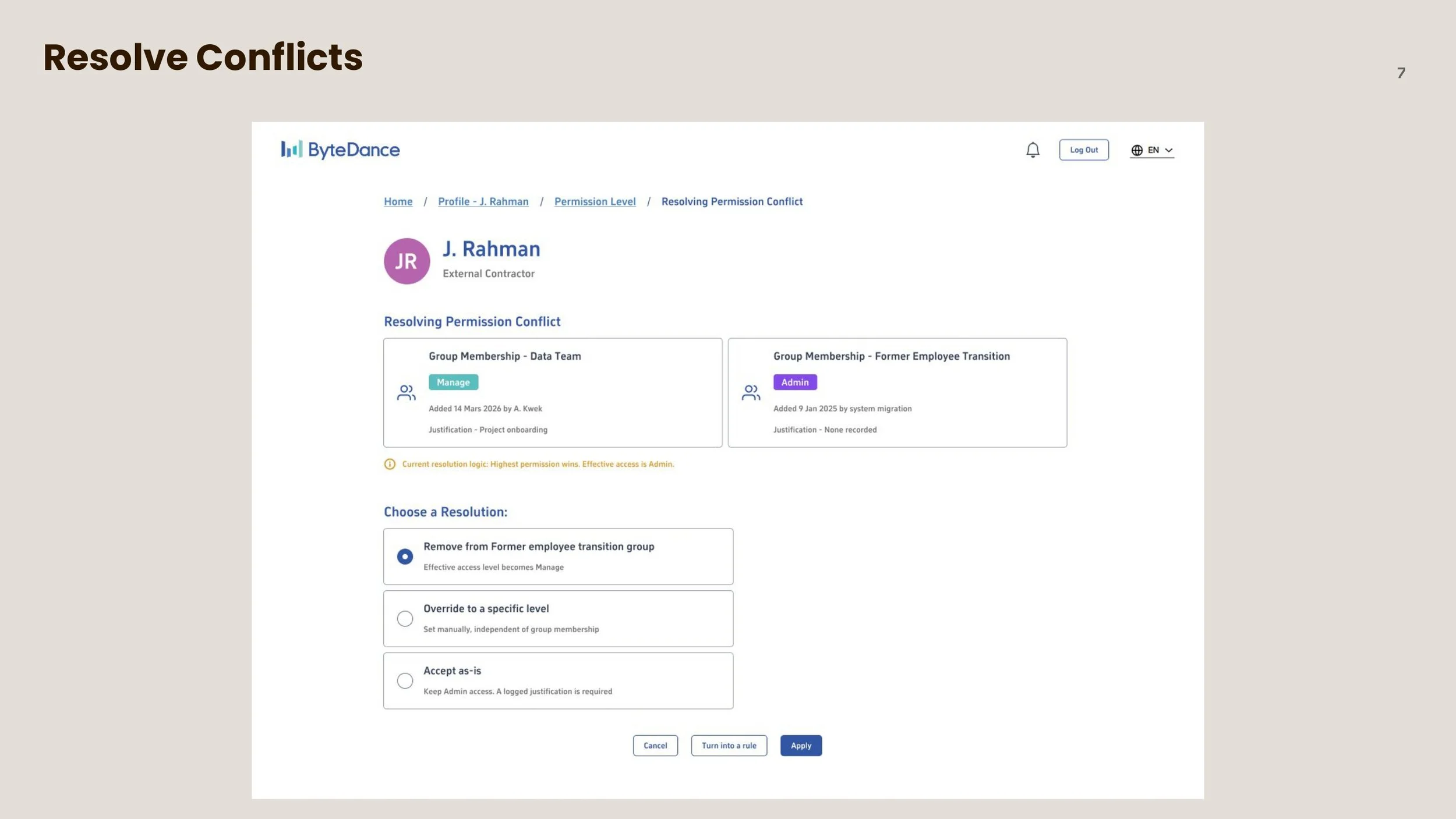Open Permission Level breadcrumb link
Viewport: 1456px width, 819px height.
(x=595, y=201)
